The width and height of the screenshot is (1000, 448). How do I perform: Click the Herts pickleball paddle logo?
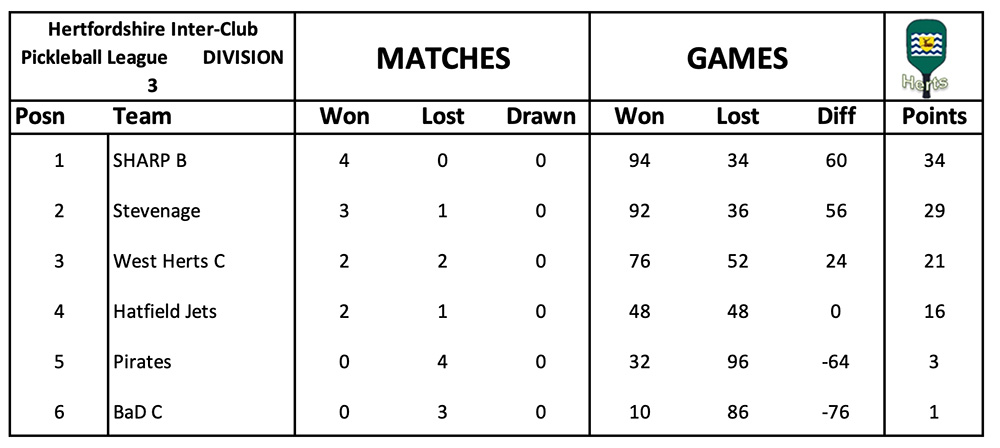click(934, 55)
